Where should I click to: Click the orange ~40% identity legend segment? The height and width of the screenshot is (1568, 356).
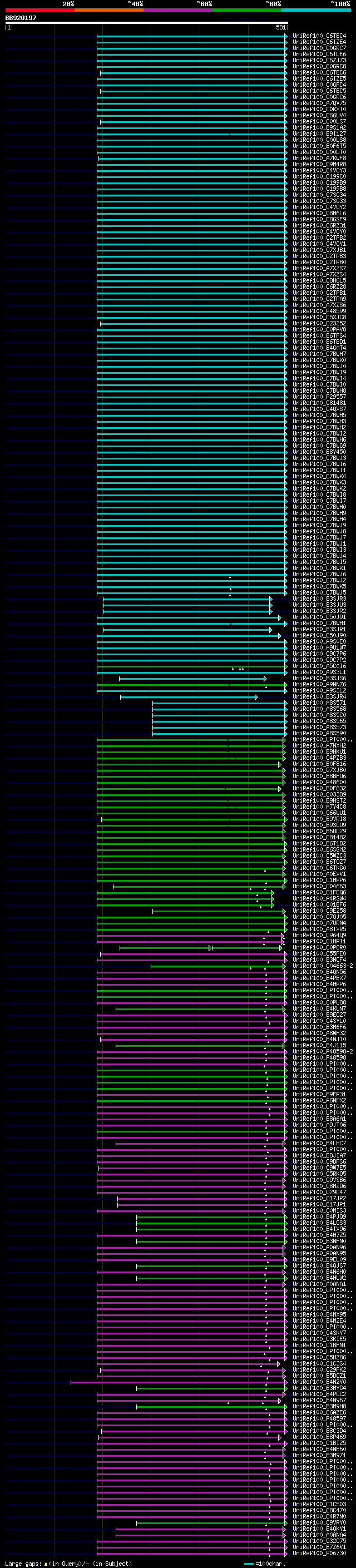109,10
